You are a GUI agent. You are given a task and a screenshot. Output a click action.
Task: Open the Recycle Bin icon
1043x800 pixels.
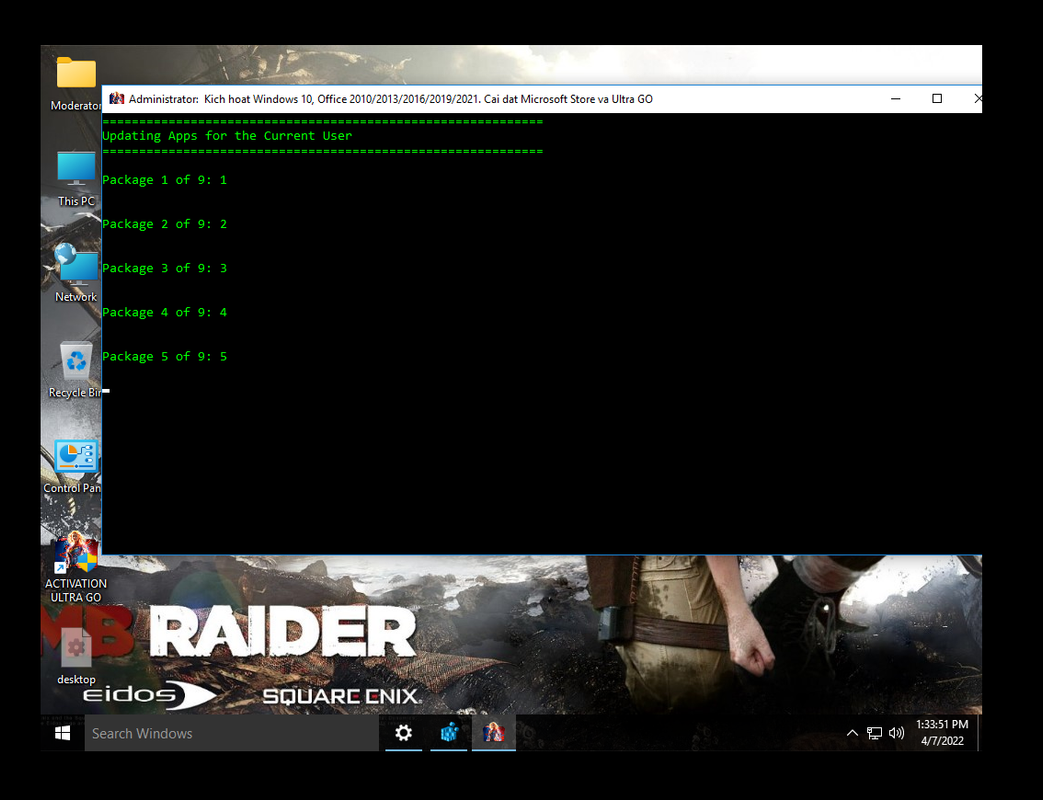(75, 370)
